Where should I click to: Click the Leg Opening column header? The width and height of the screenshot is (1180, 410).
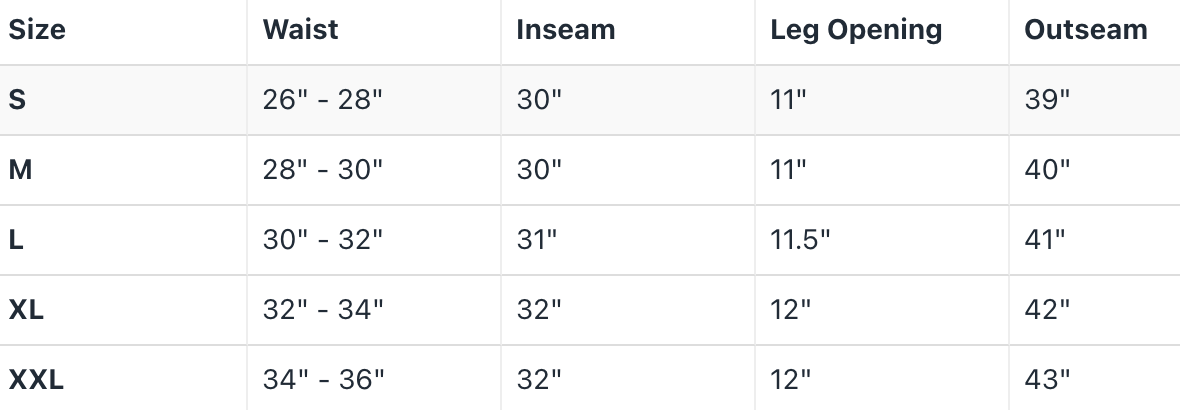click(856, 30)
